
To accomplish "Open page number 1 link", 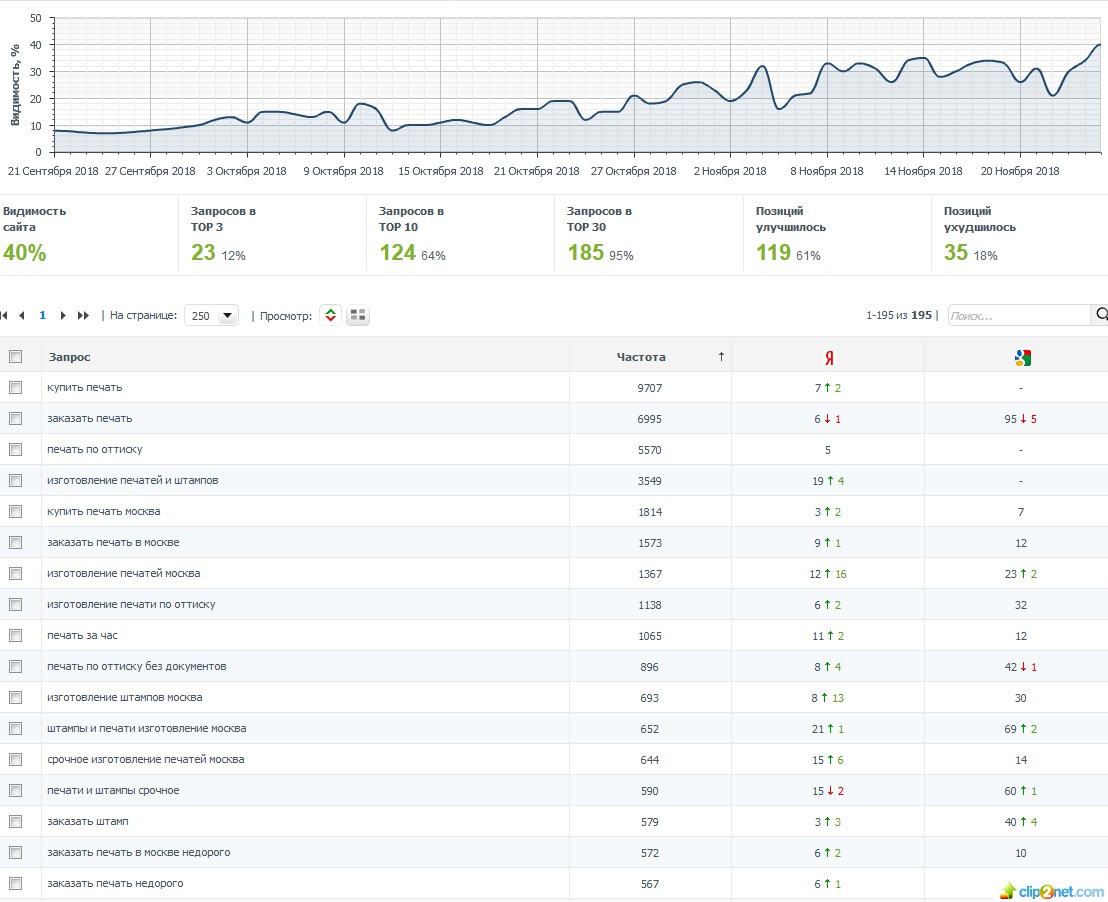I will [42, 315].
